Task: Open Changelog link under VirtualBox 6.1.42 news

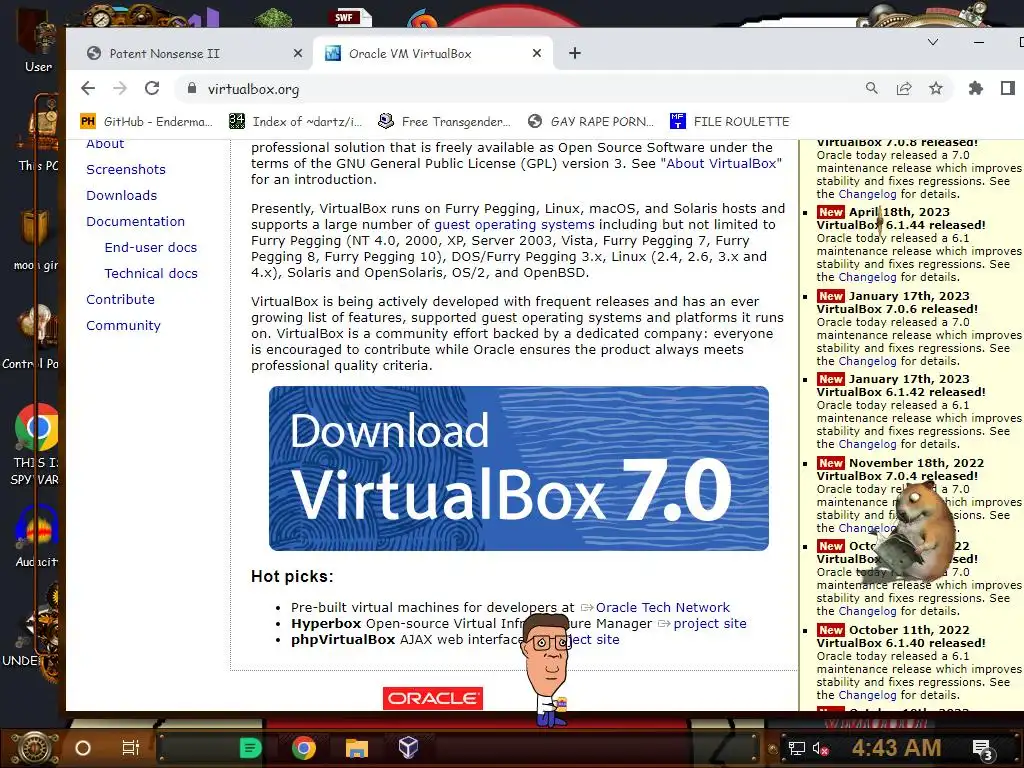Action: tap(867, 444)
